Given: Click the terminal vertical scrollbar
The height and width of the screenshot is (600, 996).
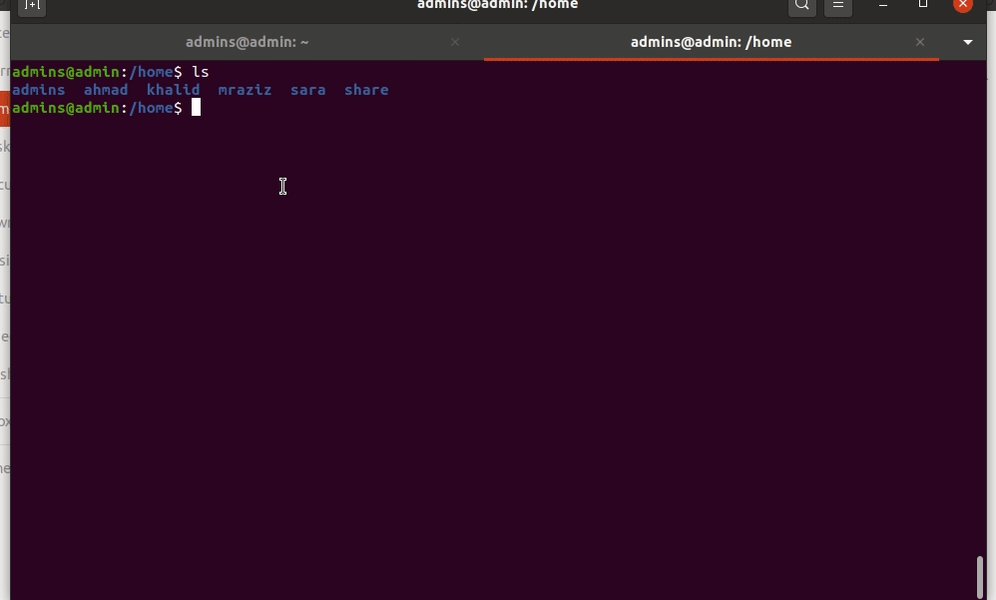Looking at the screenshot, I should click(x=980, y=576).
